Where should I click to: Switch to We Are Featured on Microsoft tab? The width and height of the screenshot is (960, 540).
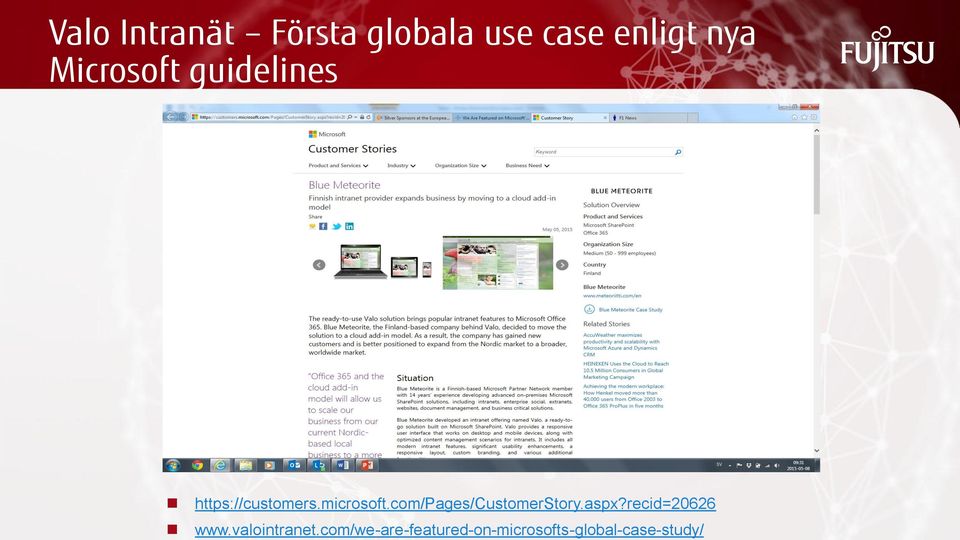coord(491,118)
